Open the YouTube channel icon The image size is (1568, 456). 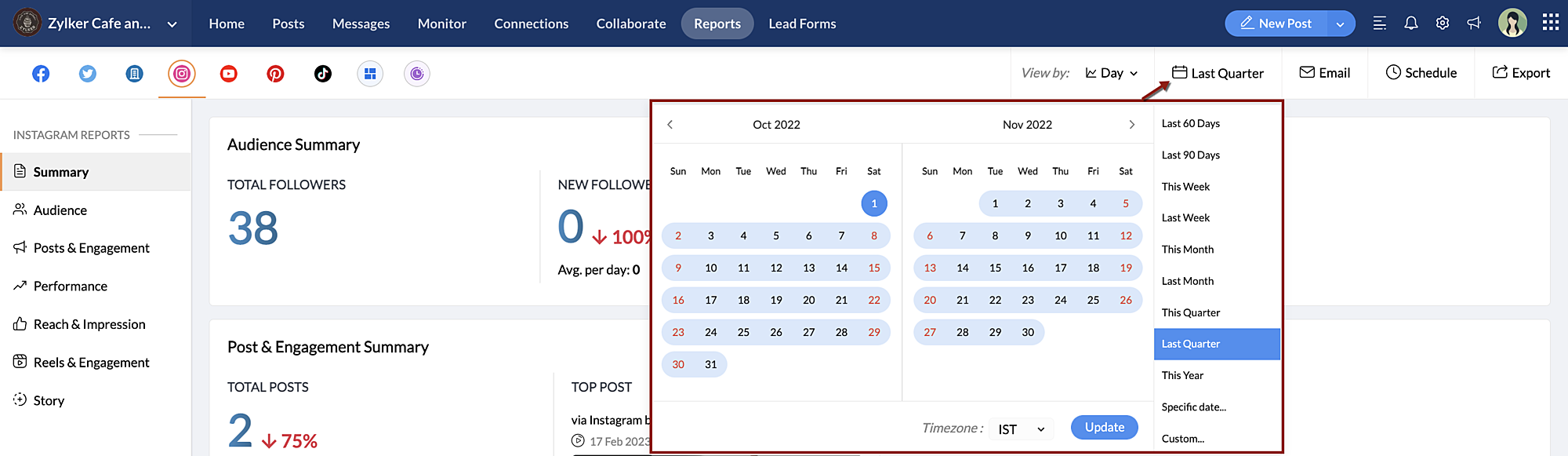(x=229, y=74)
